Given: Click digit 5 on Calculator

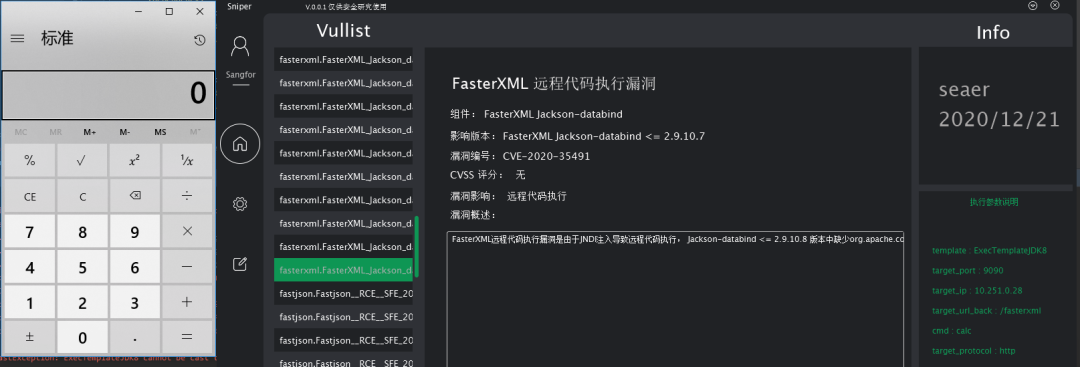Looking at the screenshot, I should point(82,267).
